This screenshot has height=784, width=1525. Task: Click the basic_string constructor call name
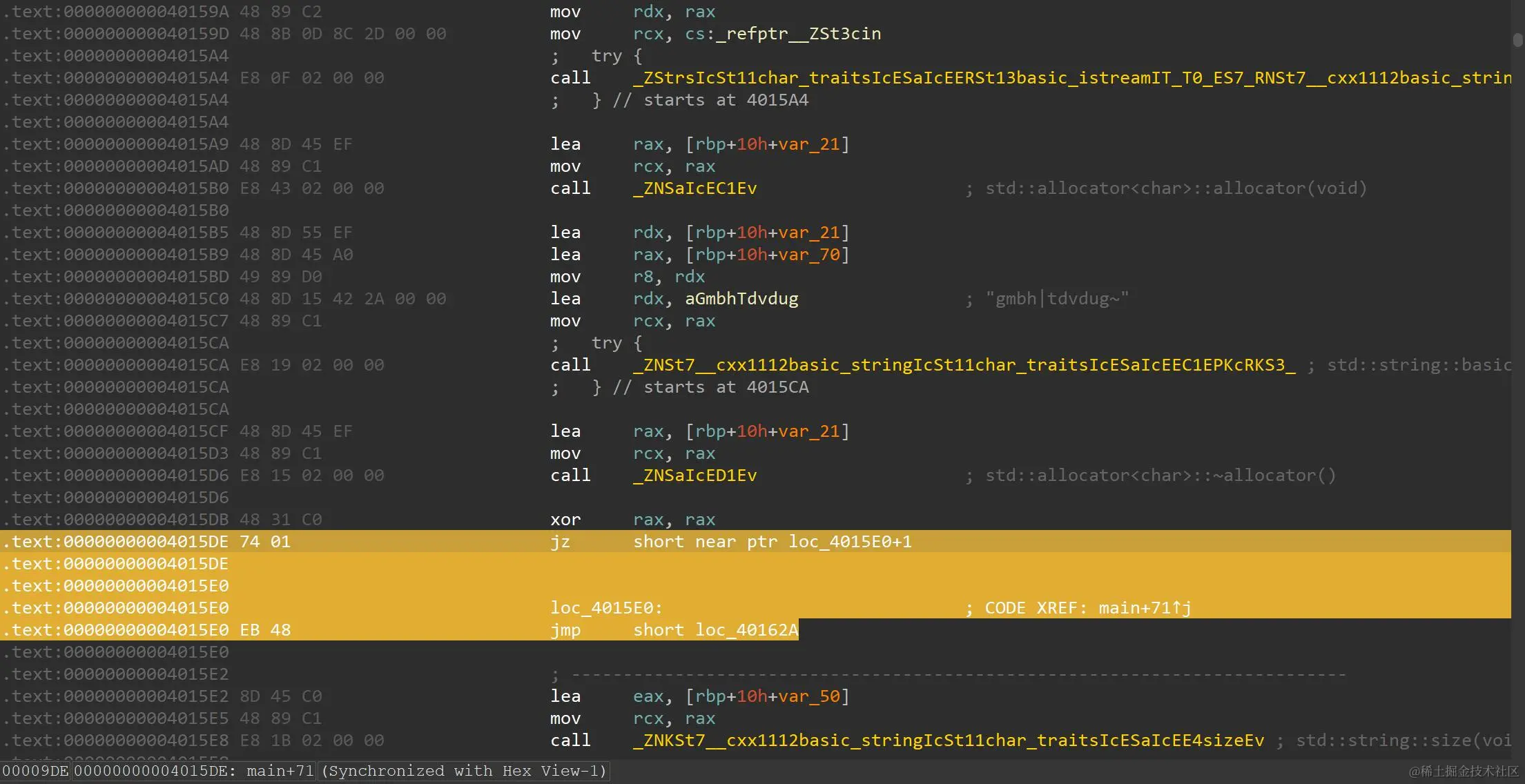(964, 365)
